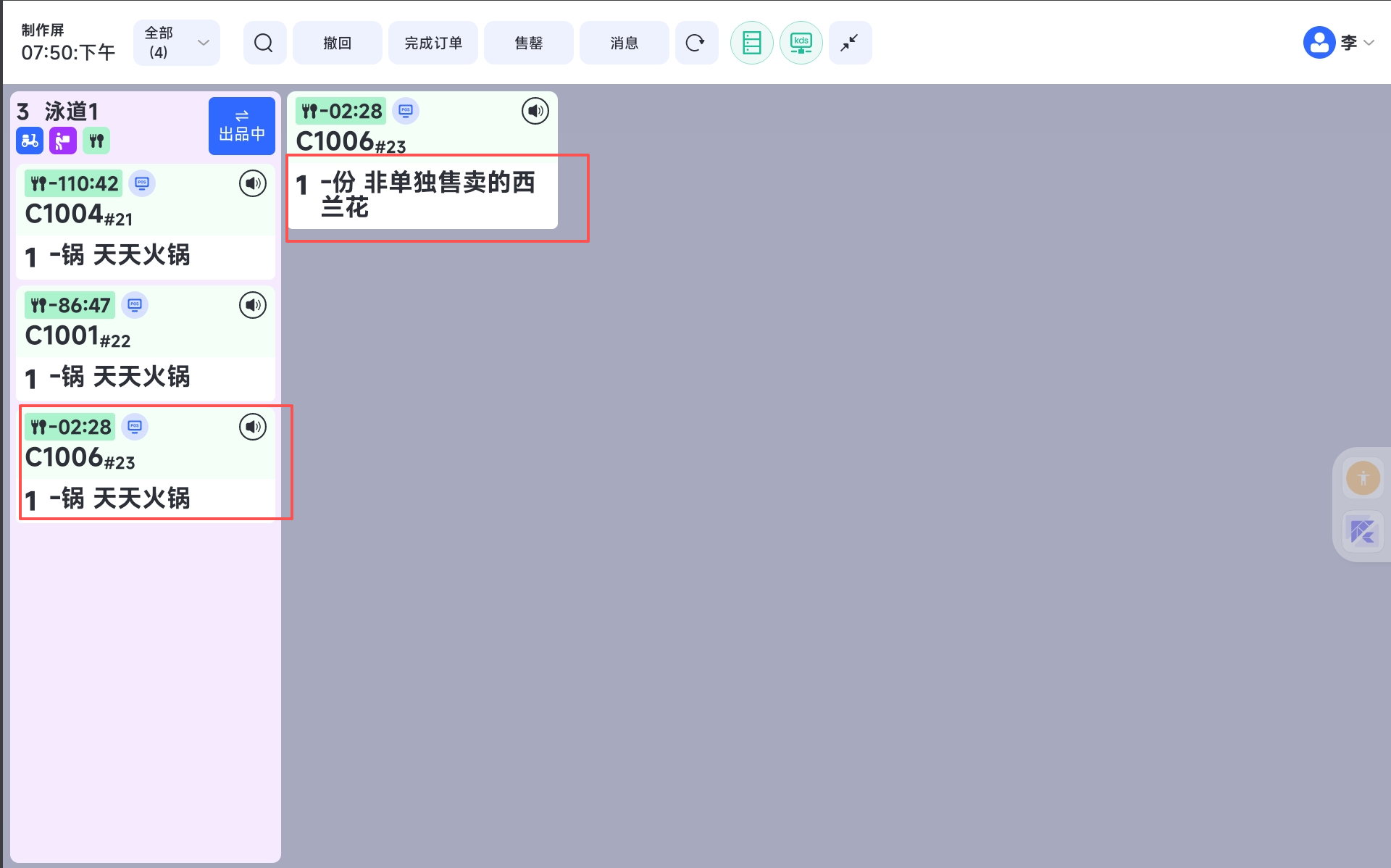Viewport: 1391px width, 868px height.
Task: Open the user 李 account dropdown
Action: tap(1339, 43)
